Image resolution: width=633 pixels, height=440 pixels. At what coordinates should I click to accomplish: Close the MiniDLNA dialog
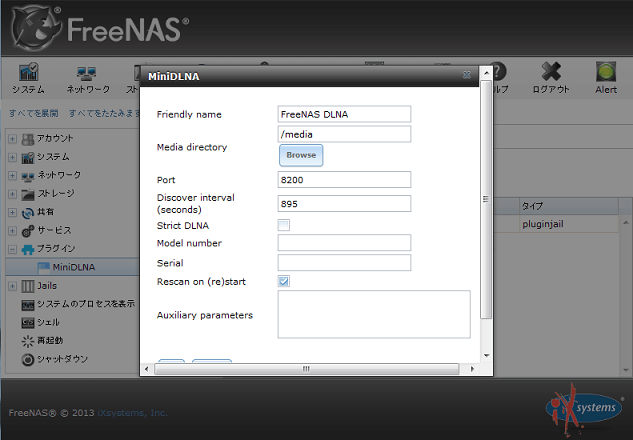(x=467, y=75)
